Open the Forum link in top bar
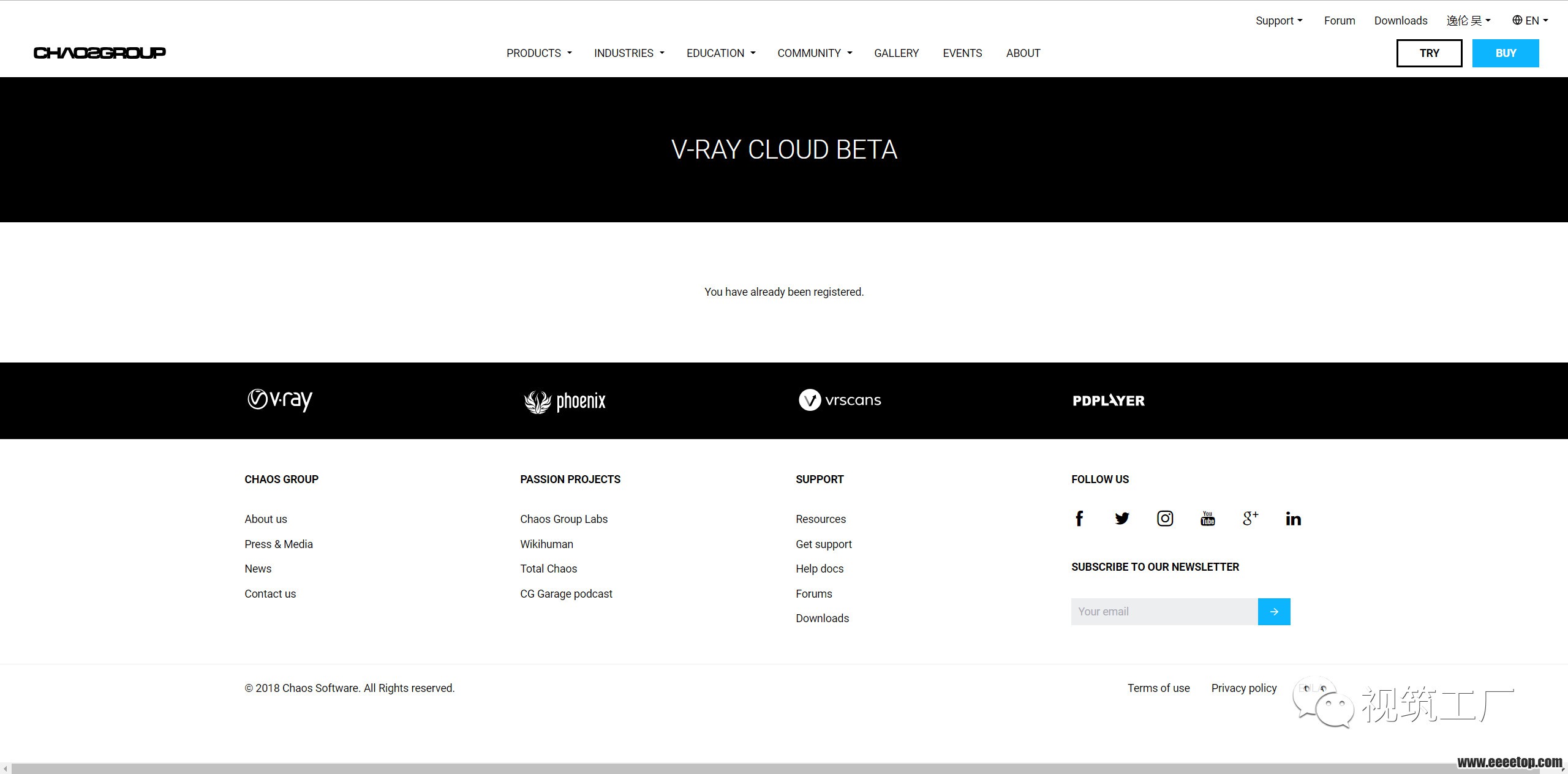 [x=1340, y=21]
